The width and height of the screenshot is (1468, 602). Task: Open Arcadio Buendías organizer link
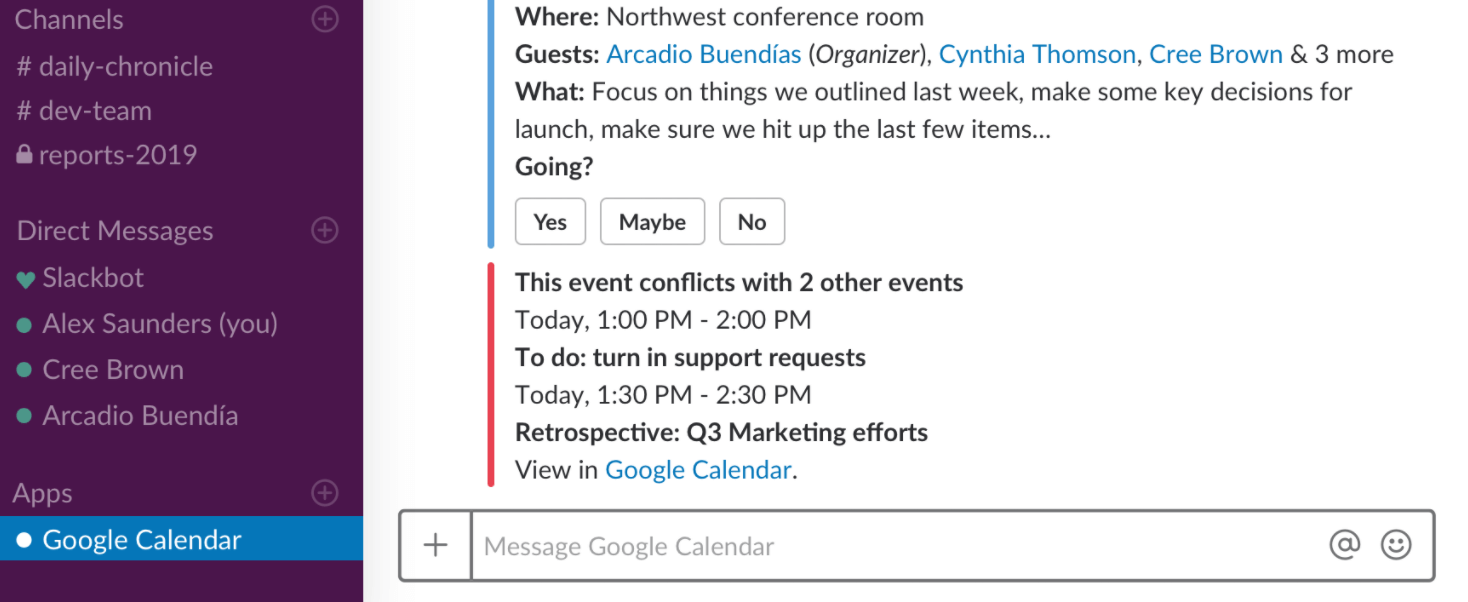click(x=702, y=54)
